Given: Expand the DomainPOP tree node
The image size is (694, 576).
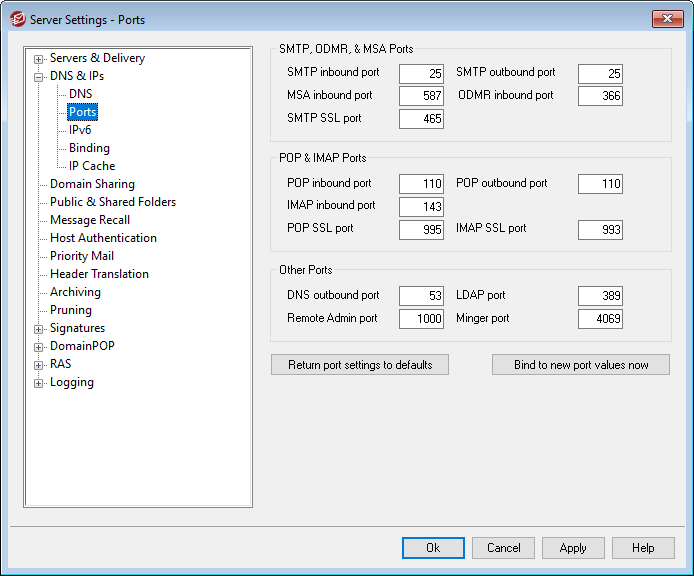Looking at the screenshot, I should [x=39, y=346].
